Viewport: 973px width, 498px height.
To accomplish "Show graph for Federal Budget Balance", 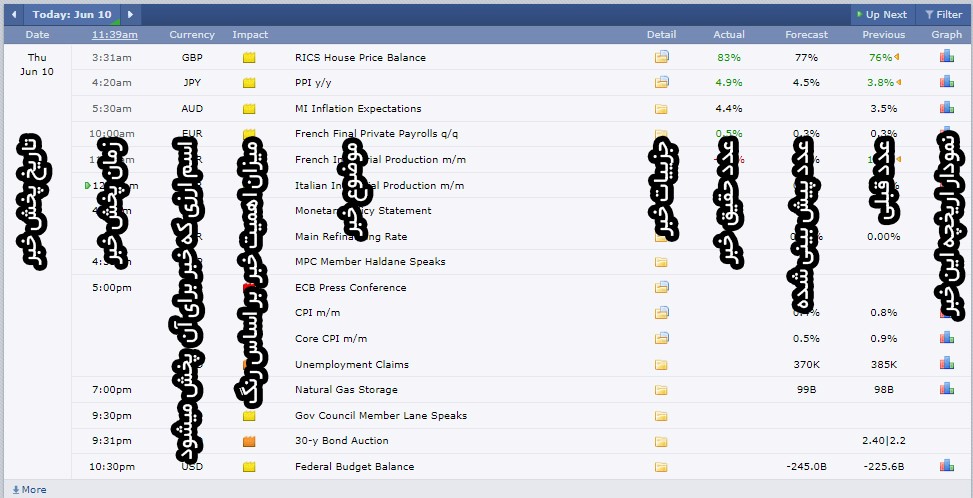I will click(946, 466).
